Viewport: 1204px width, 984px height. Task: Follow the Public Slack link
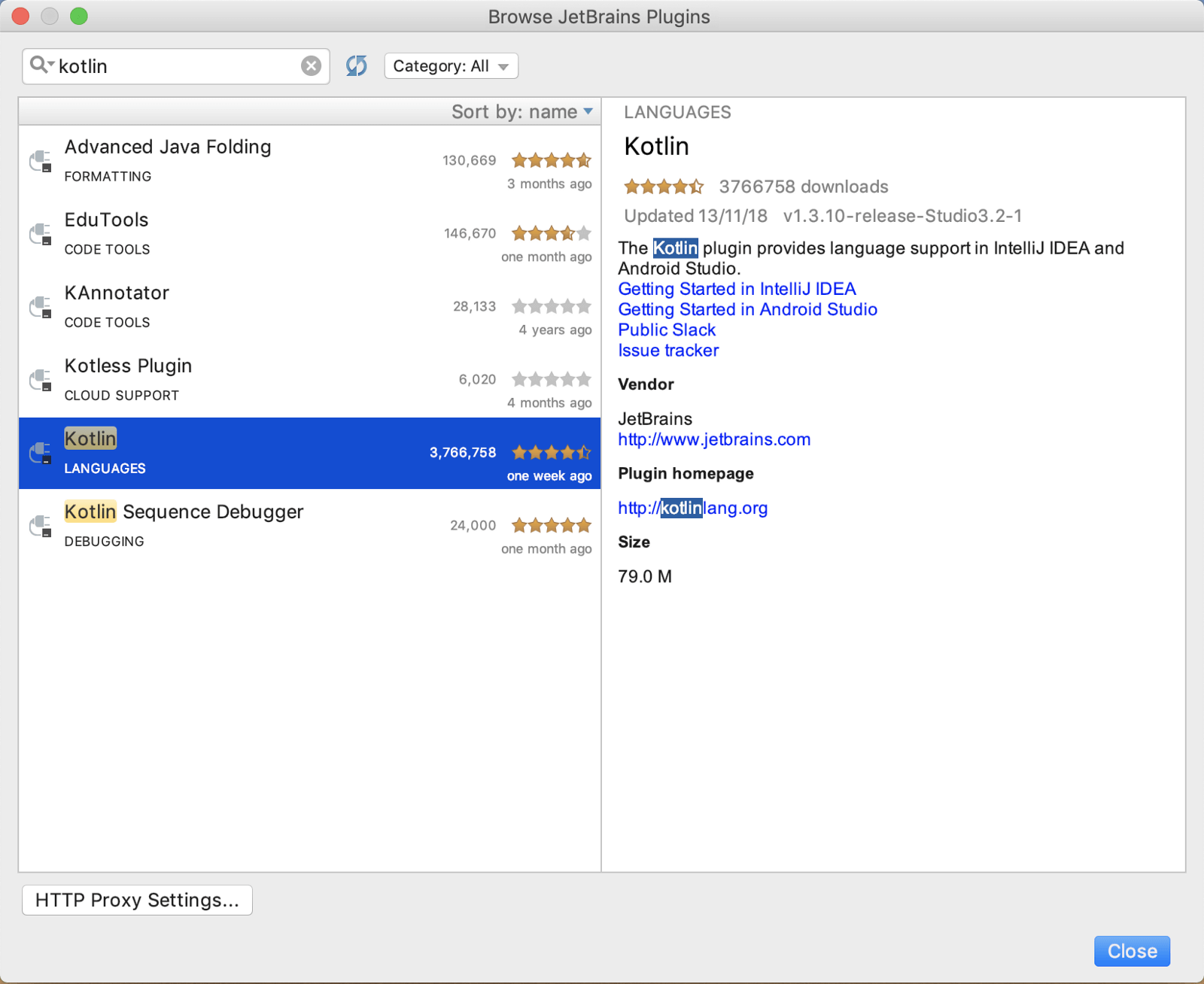pos(666,330)
